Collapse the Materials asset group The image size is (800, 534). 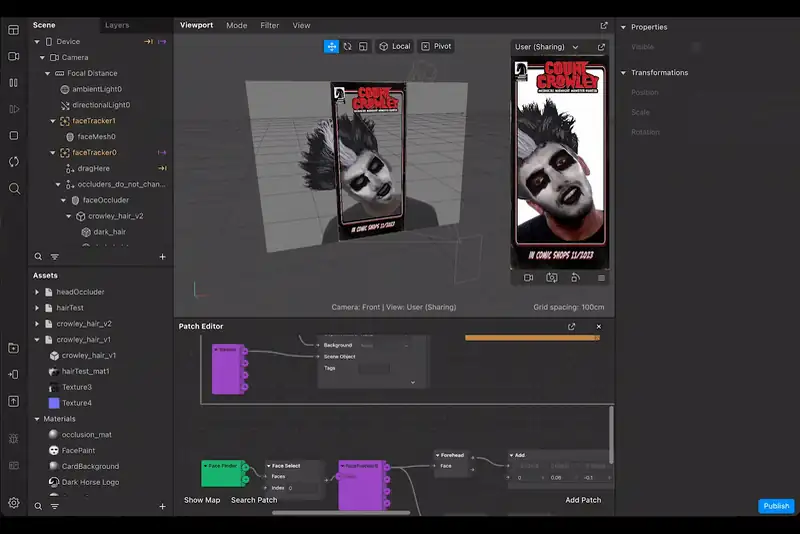[37, 419]
